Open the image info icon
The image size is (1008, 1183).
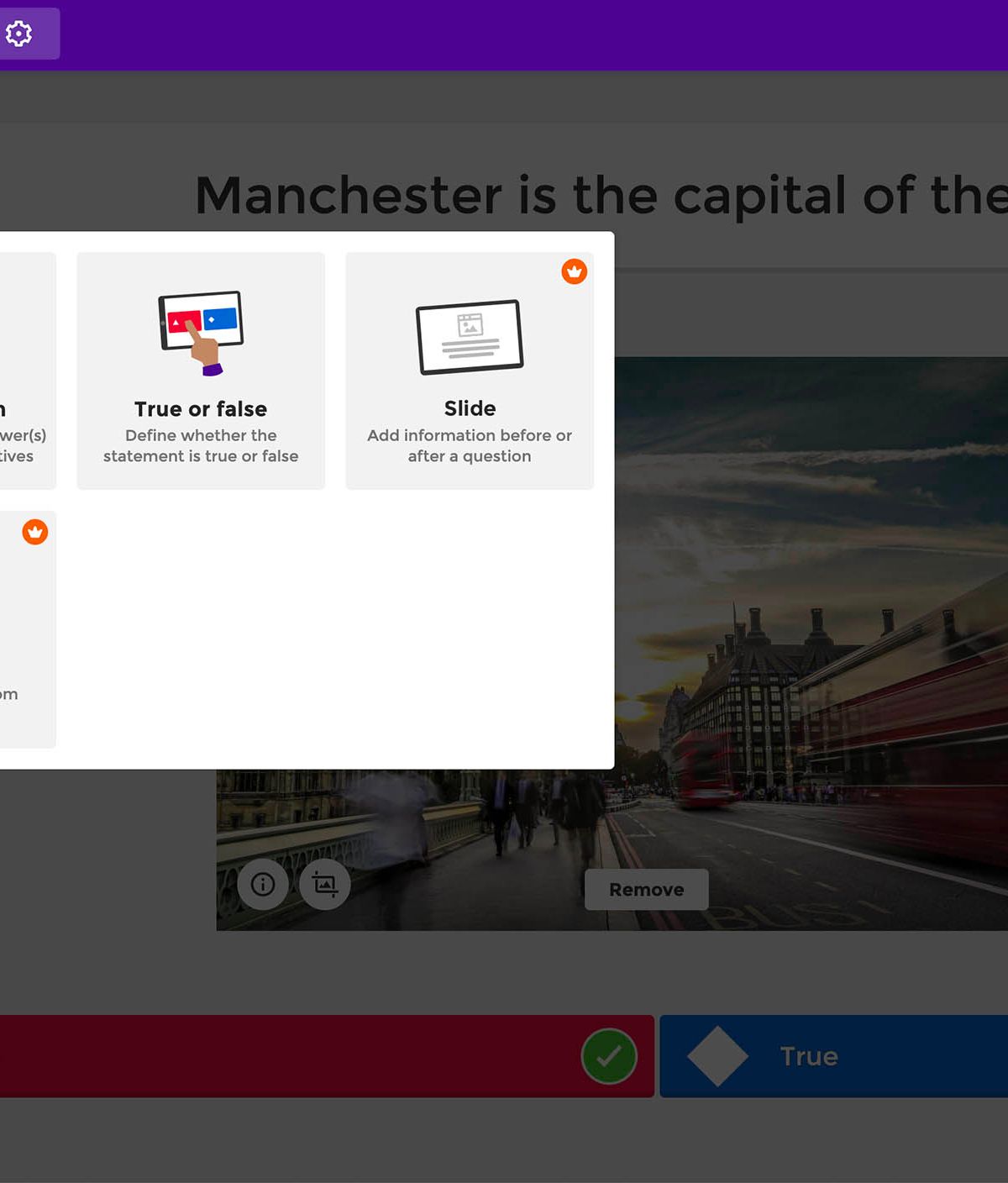click(263, 884)
